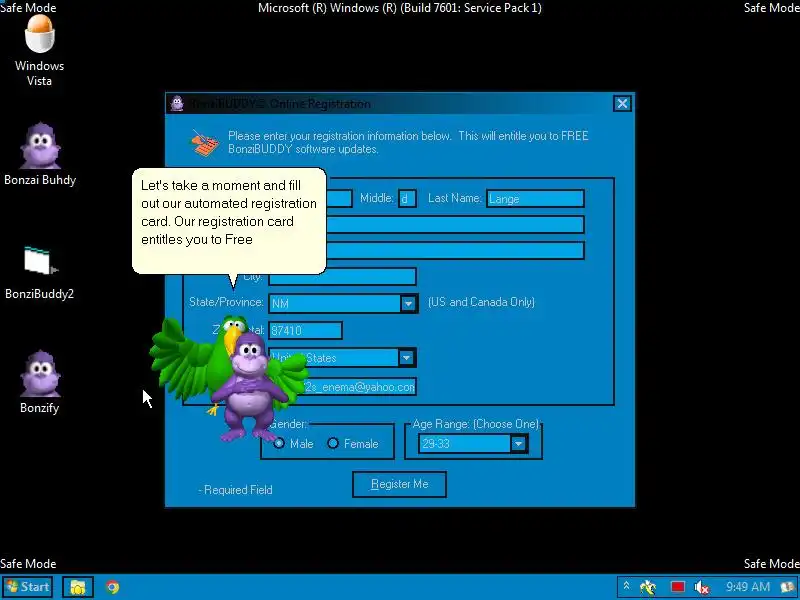Click the 'Last Name:' label
Screen dimensions: 800x600
pos(455,198)
